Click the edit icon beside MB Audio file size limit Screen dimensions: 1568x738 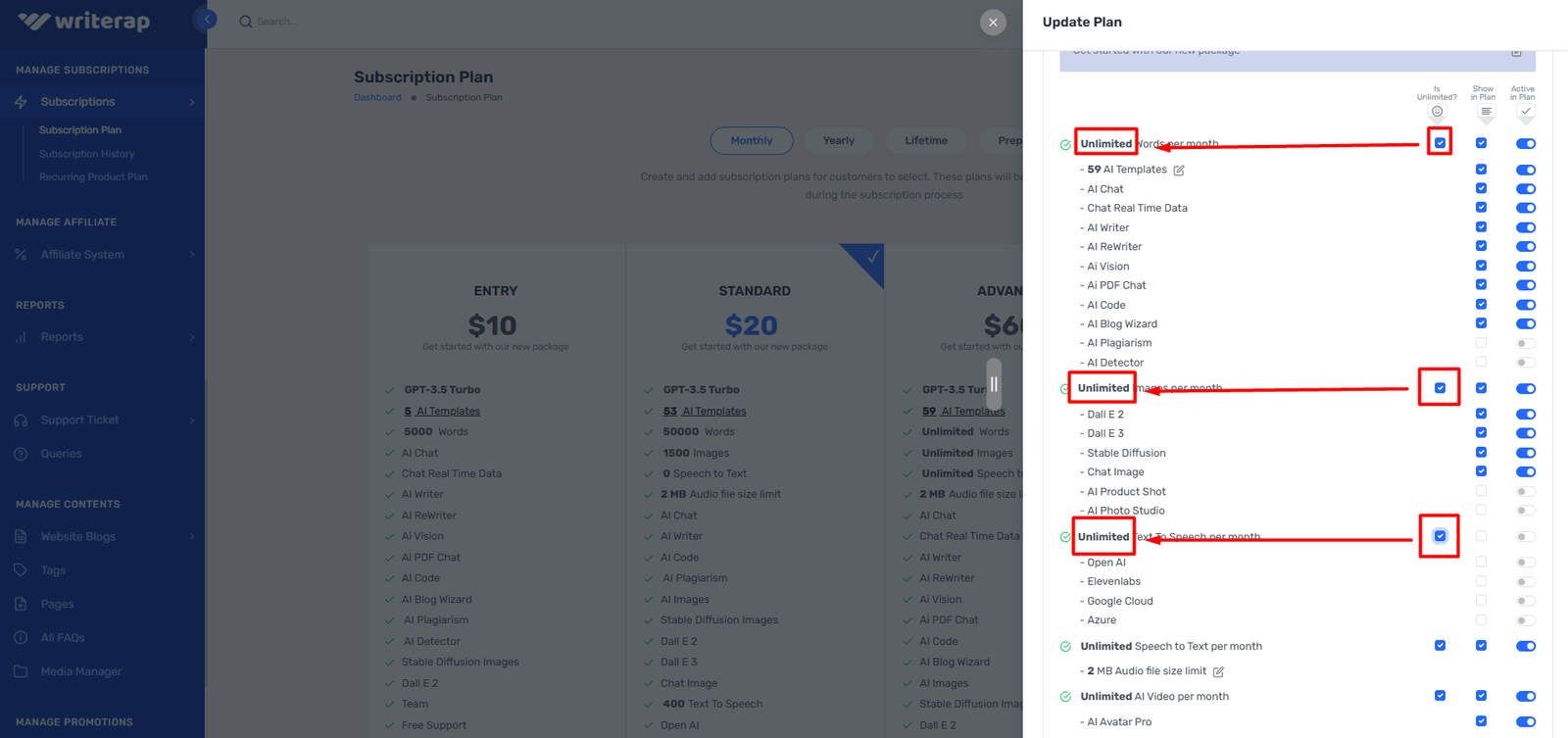(1218, 672)
